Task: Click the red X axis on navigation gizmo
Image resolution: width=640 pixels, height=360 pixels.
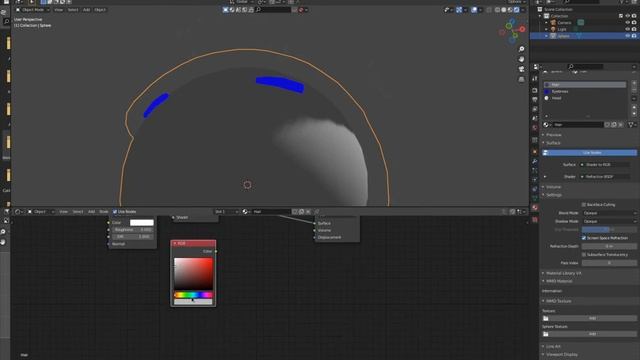Action: (522, 29)
